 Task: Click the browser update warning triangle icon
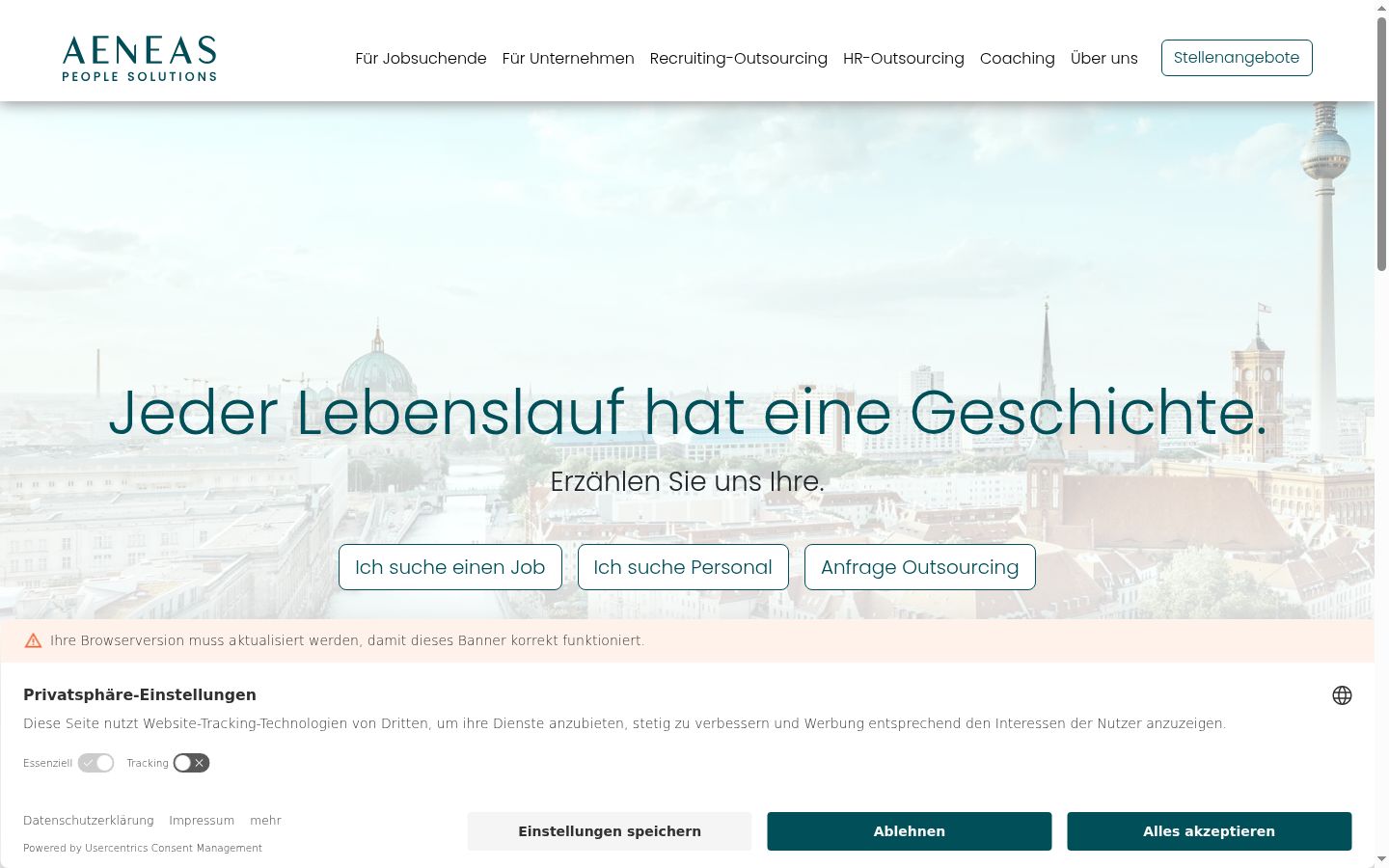click(x=33, y=640)
